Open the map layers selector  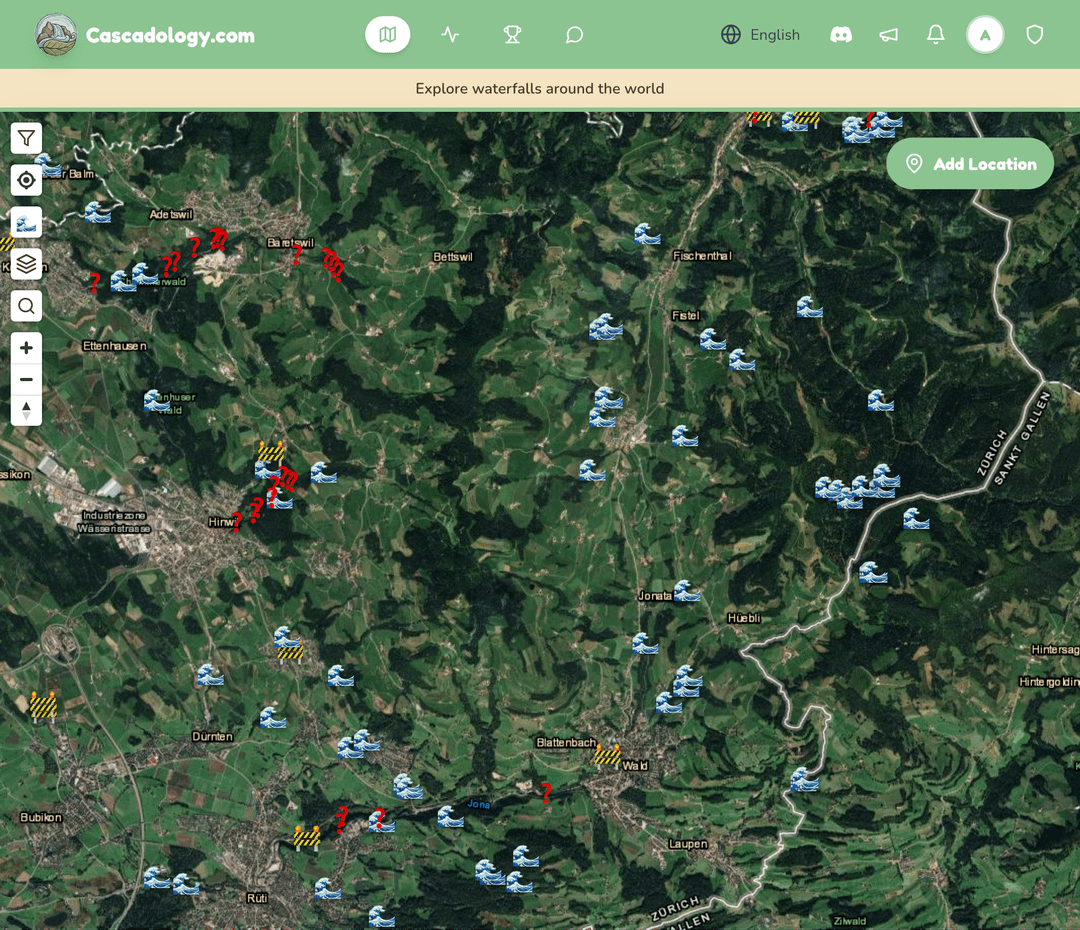coord(26,264)
